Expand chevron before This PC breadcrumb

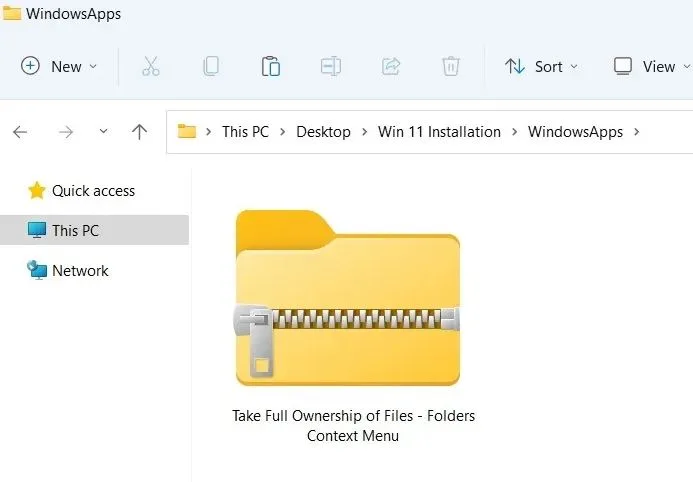click(209, 132)
